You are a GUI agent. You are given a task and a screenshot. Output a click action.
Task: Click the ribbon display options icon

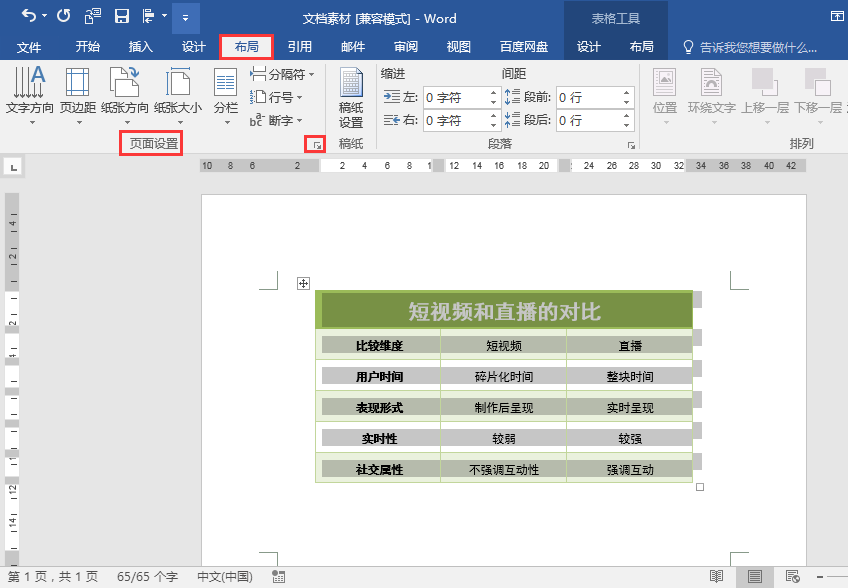tap(837, 16)
